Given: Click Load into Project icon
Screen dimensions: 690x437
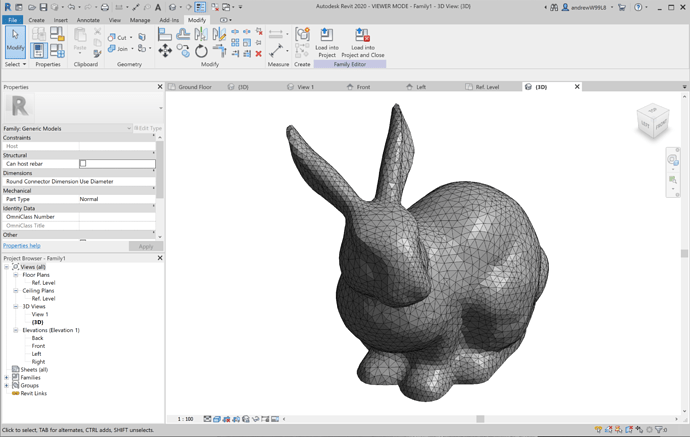Looking at the screenshot, I should [326, 37].
